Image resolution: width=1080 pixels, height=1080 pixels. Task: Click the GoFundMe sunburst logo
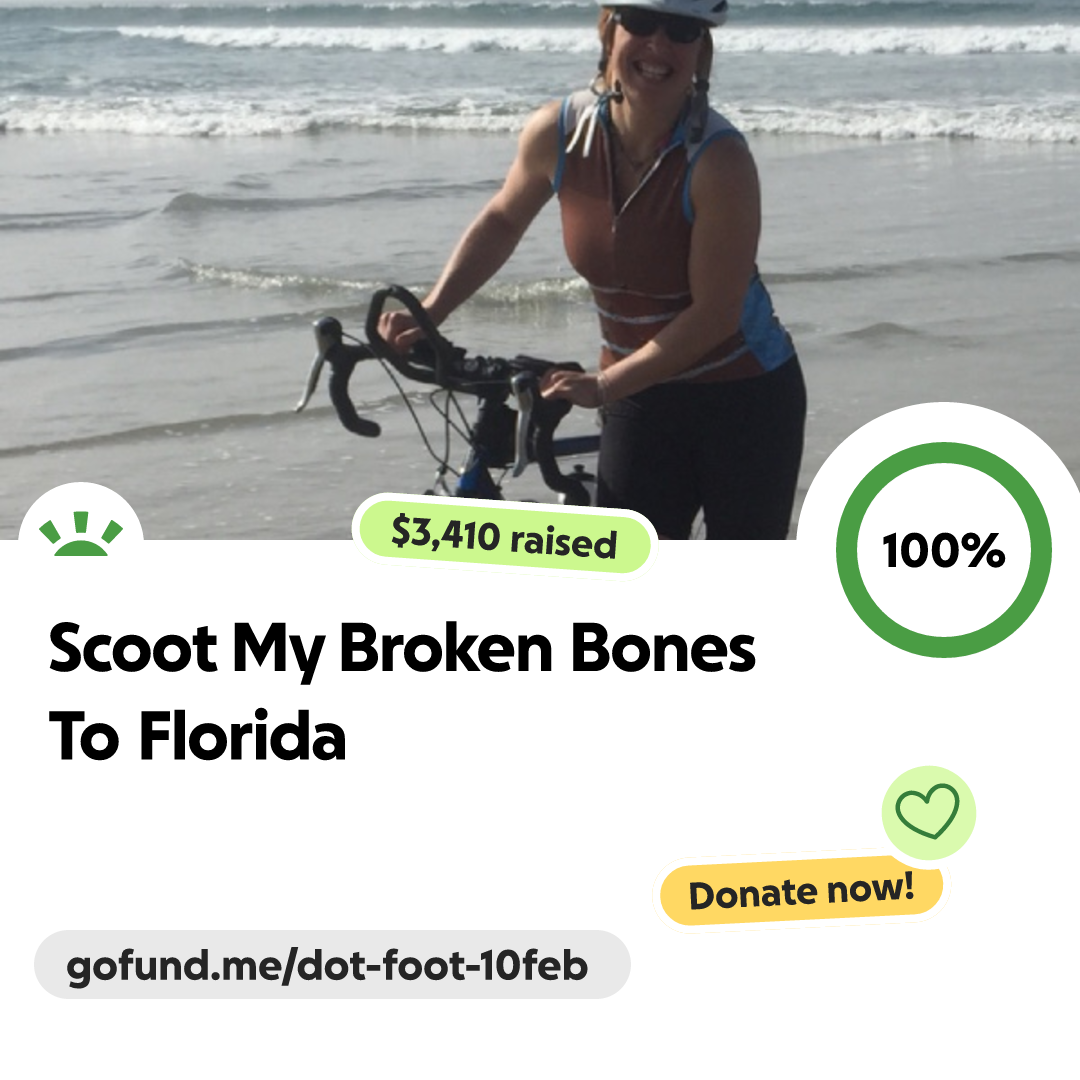coord(81,534)
